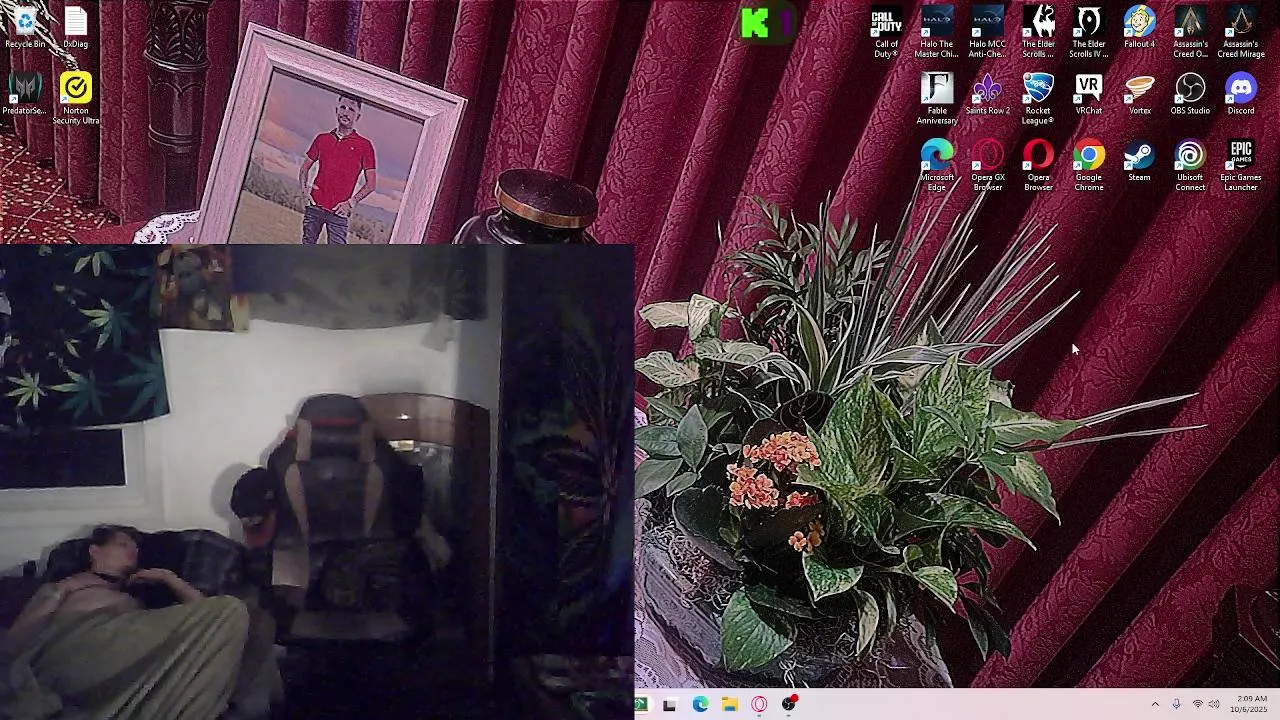Open Halo The Master Chief shortcut
This screenshot has height=720, width=1280.
click(x=937, y=32)
